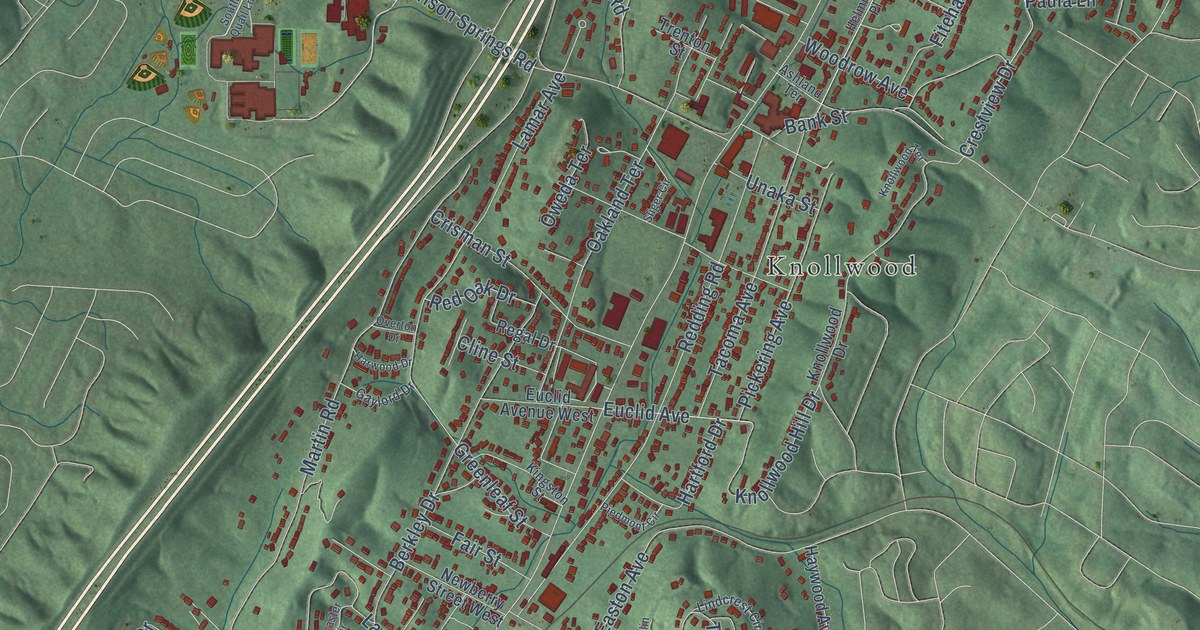
Task: Select the Cline St label
Action: [487, 351]
